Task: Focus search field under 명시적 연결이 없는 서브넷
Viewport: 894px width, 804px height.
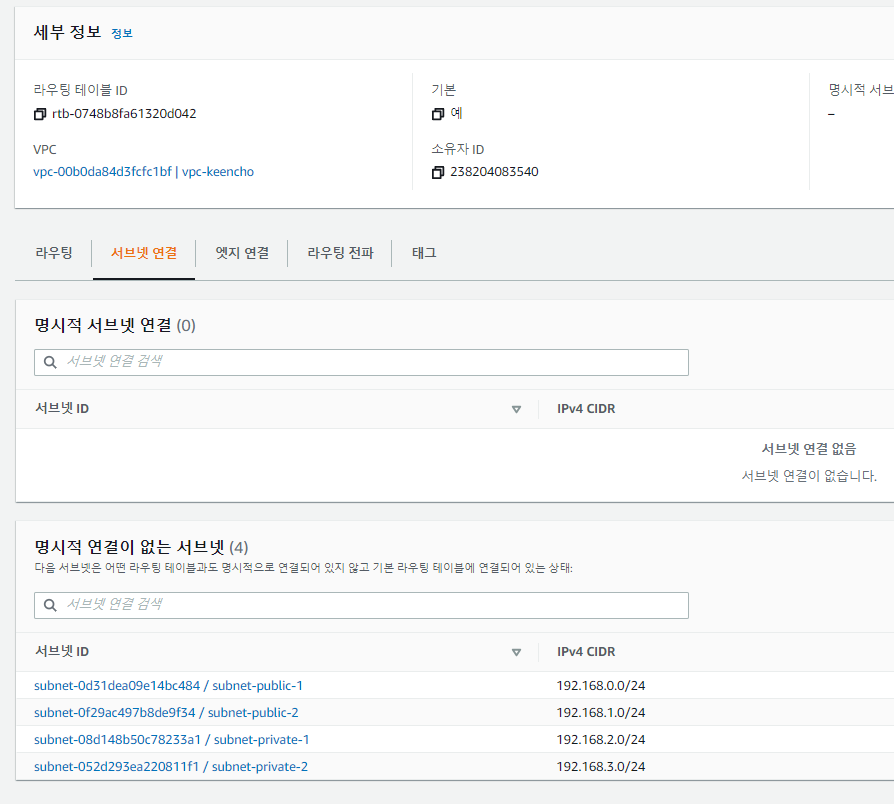Action: click(370, 605)
